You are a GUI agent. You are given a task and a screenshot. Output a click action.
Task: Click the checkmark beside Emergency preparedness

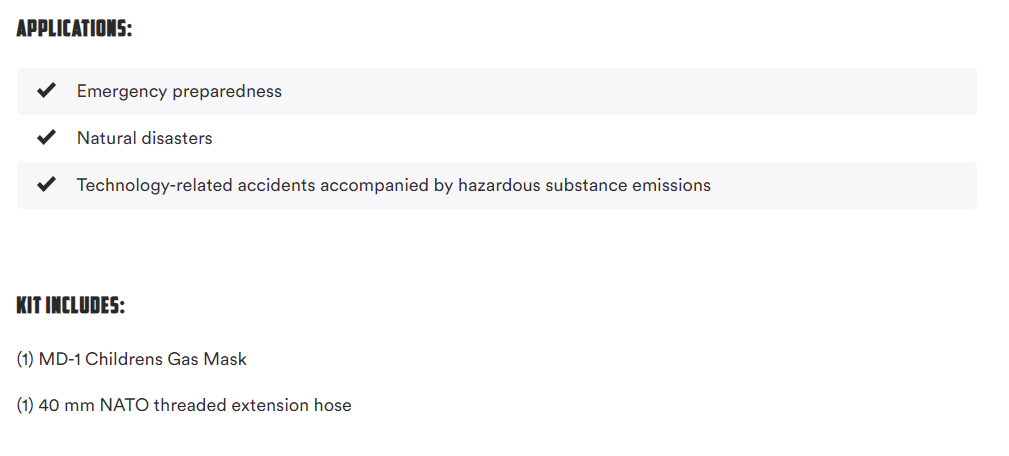[x=46, y=91]
